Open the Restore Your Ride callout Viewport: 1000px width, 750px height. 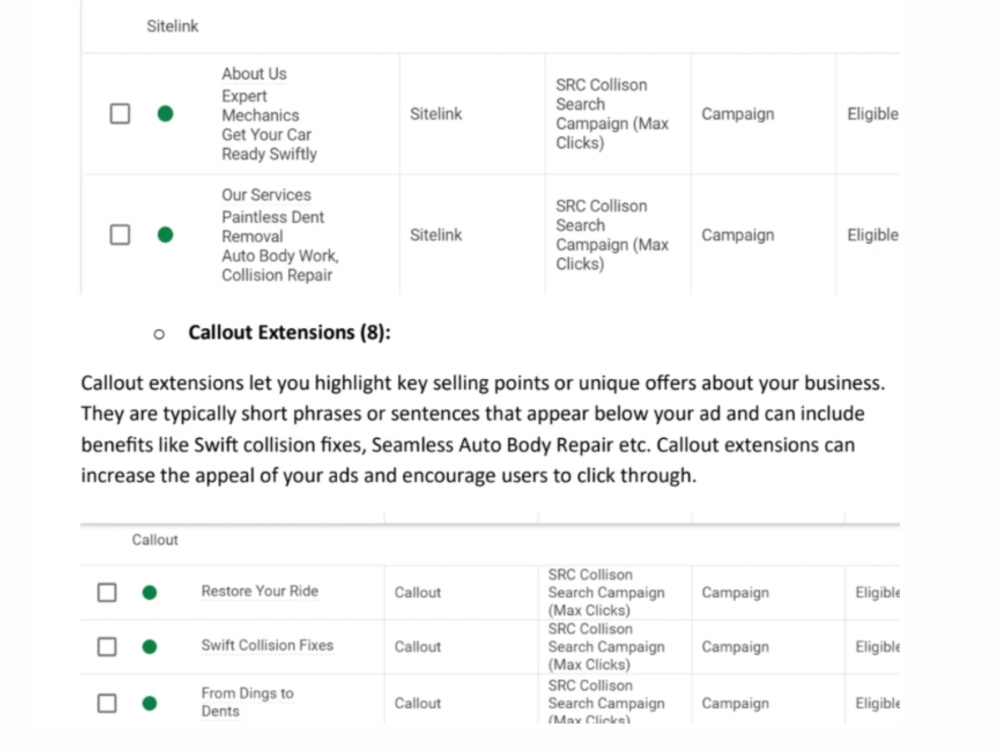point(260,591)
